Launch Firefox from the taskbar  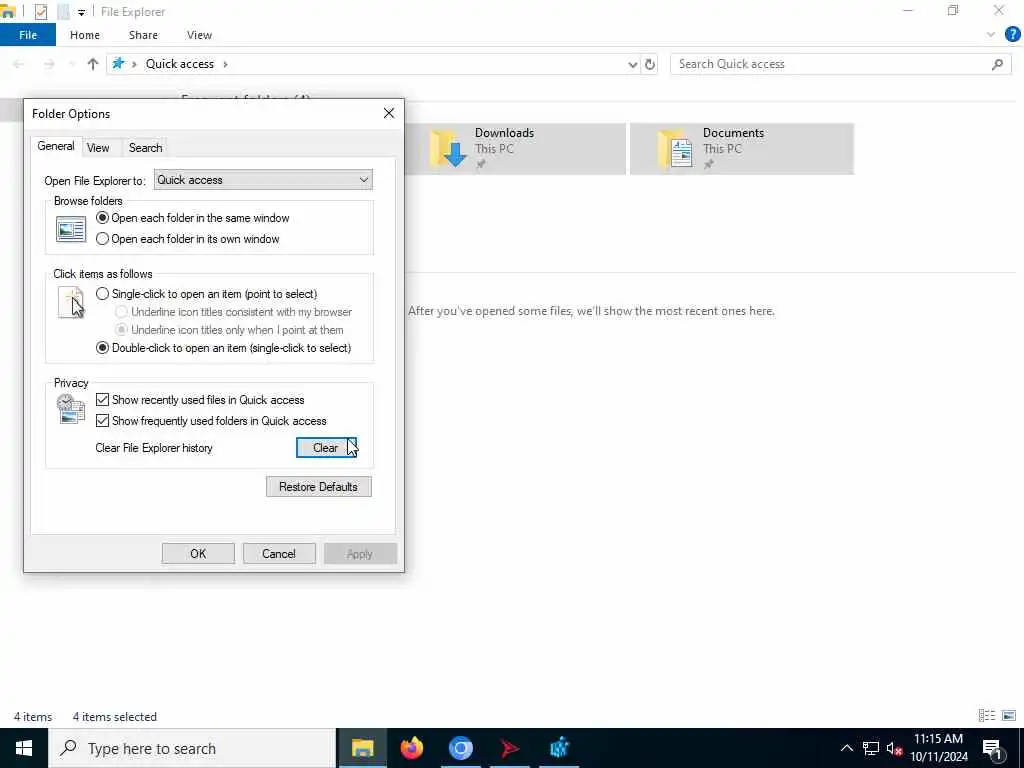tap(411, 748)
